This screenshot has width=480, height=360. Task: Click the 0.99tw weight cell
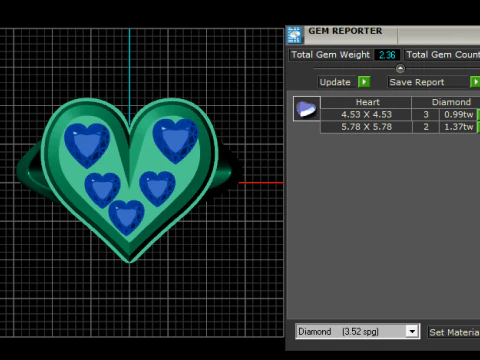tap(458, 115)
